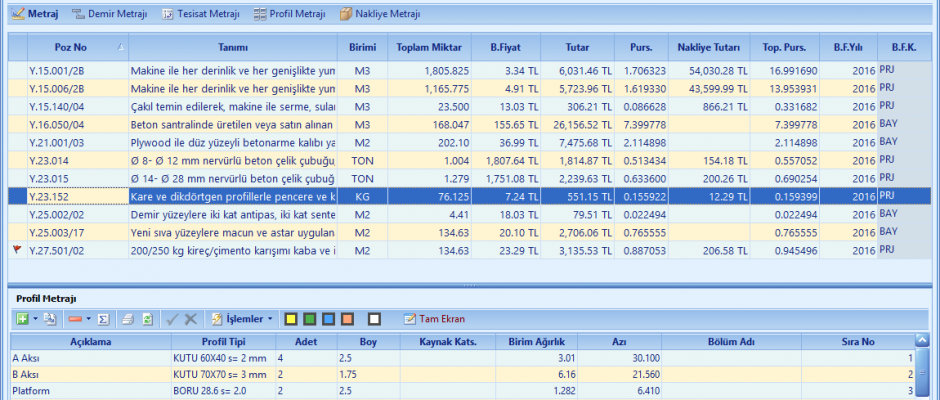The height and width of the screenshot is (400, 940).
Task: Open dropdown arrow next to add icon
Action: pyautogui.click(x=35, y=319)
